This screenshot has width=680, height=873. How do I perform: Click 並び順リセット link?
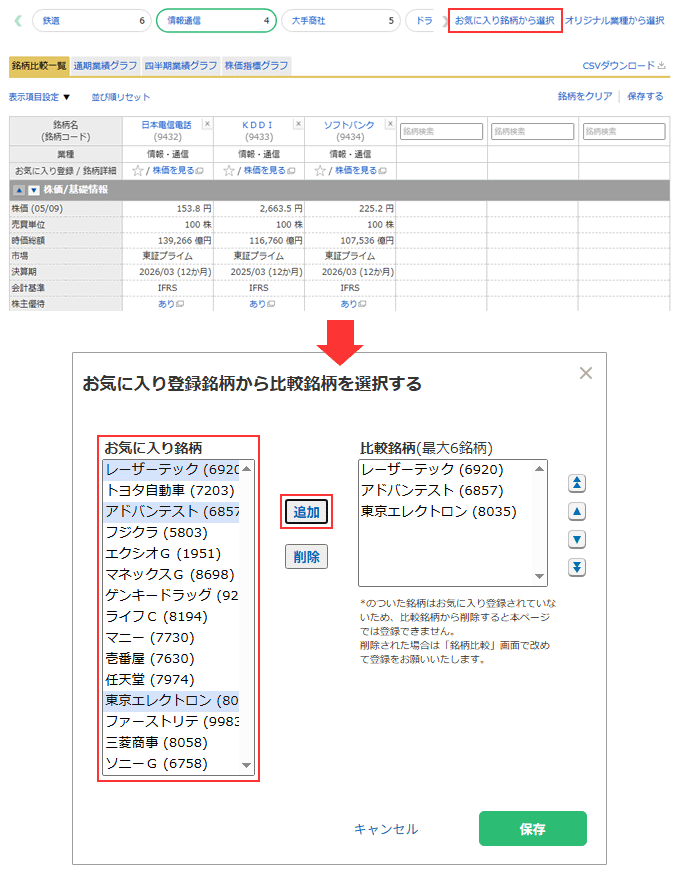(x=121, y=97)
